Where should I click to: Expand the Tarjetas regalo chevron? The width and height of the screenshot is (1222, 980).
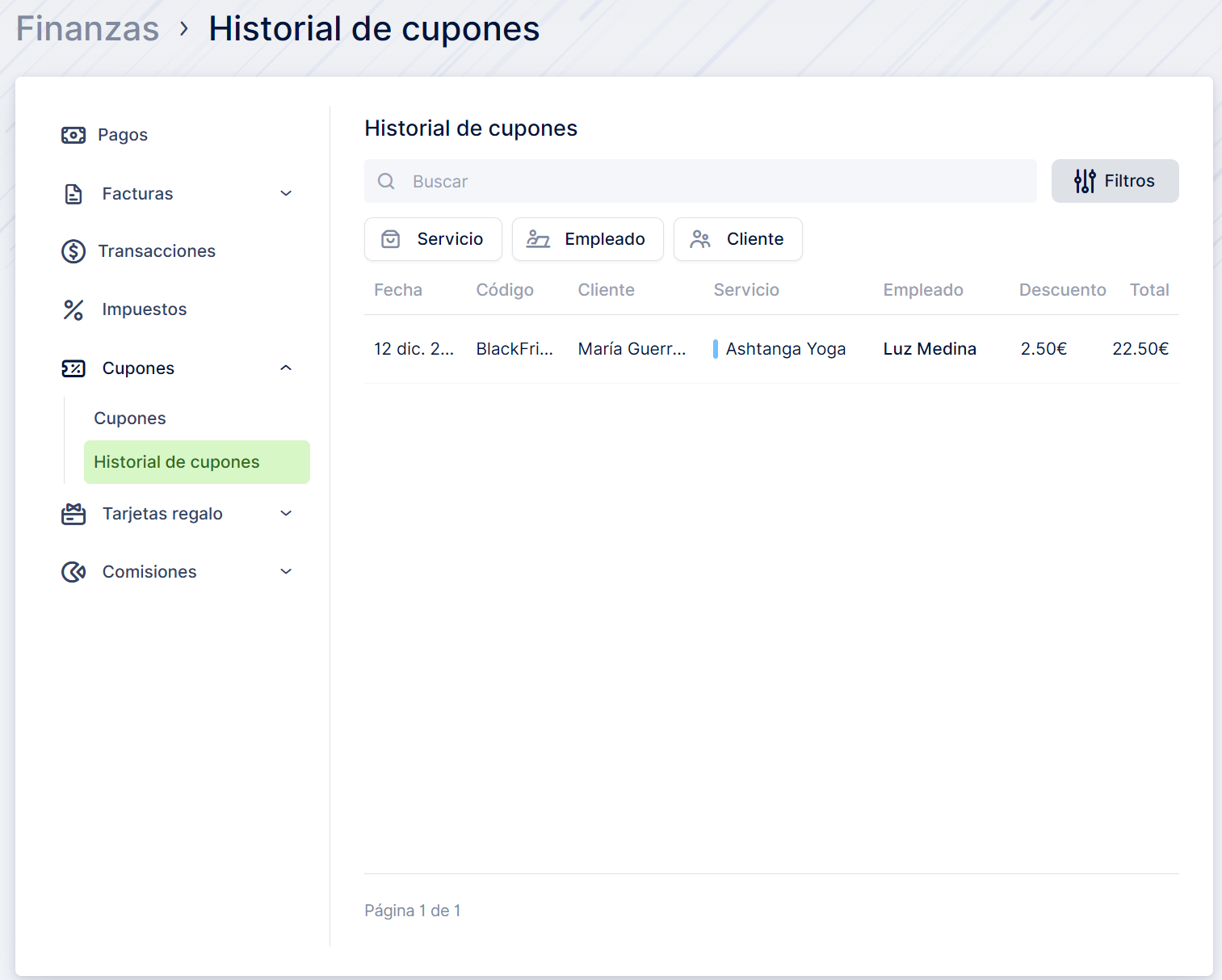pyautogui.click(x=286, y=514)
